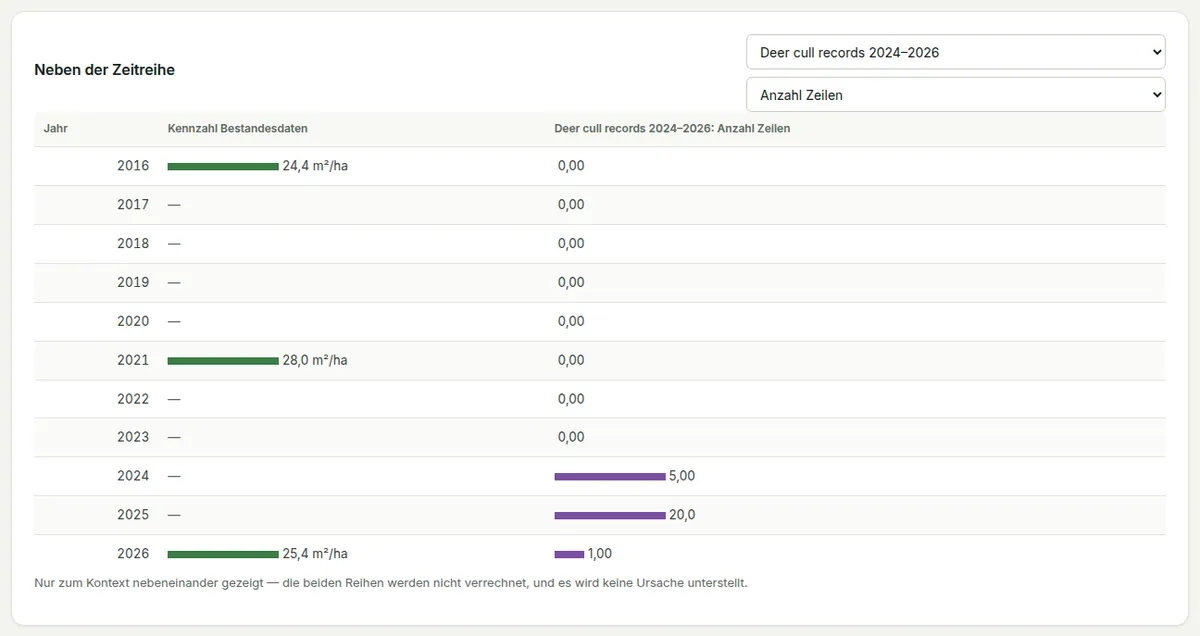Viewport: 1200px width, 636px height.
Task: Click the green bar in the 2016 row
Action: 223,166
